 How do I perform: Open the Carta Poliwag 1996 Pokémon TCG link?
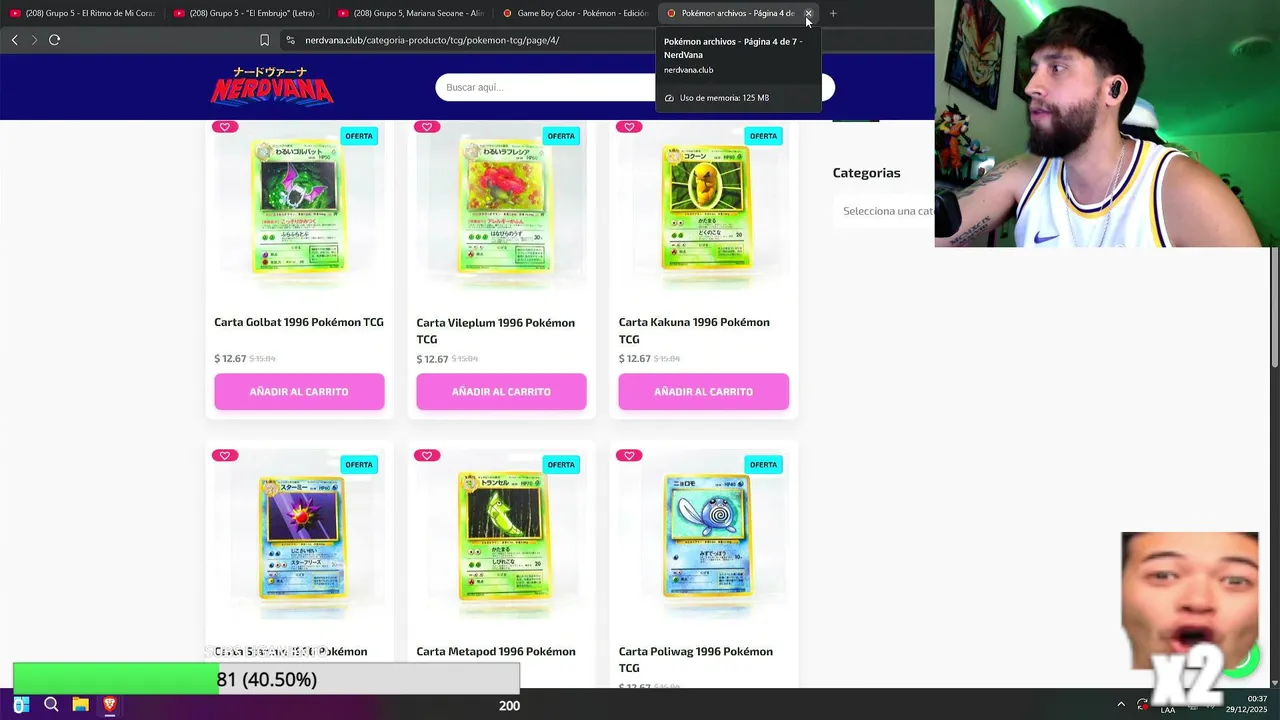pyautogui.click(x=695, y=659)
